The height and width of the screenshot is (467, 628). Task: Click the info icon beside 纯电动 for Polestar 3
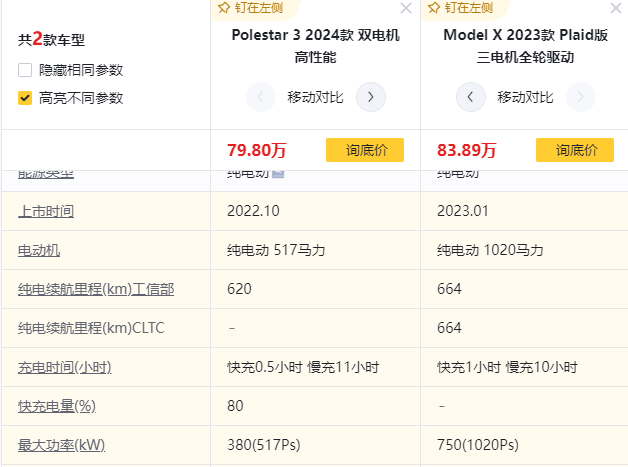coord(278,173)
